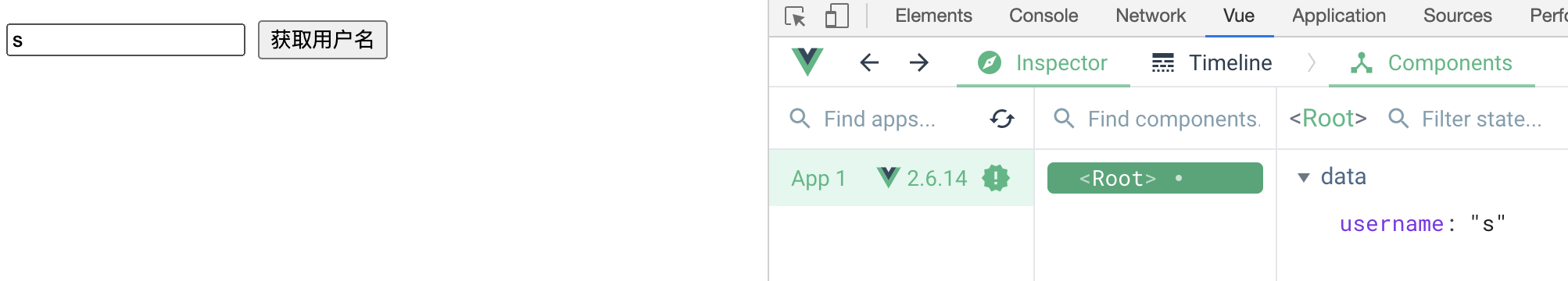This screenshot has width=1568, height=281.
Task: Toggle the device toolbar icon
Action: pyautogui.click(x=836, y=16)
